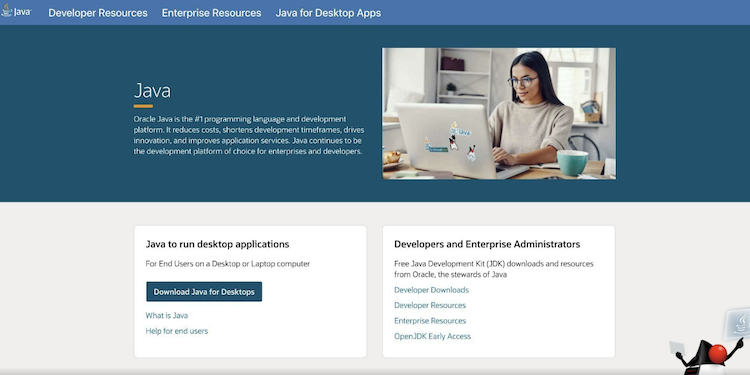Click the large Java heading
The image size is (750, 375).
tap(152, 90)
